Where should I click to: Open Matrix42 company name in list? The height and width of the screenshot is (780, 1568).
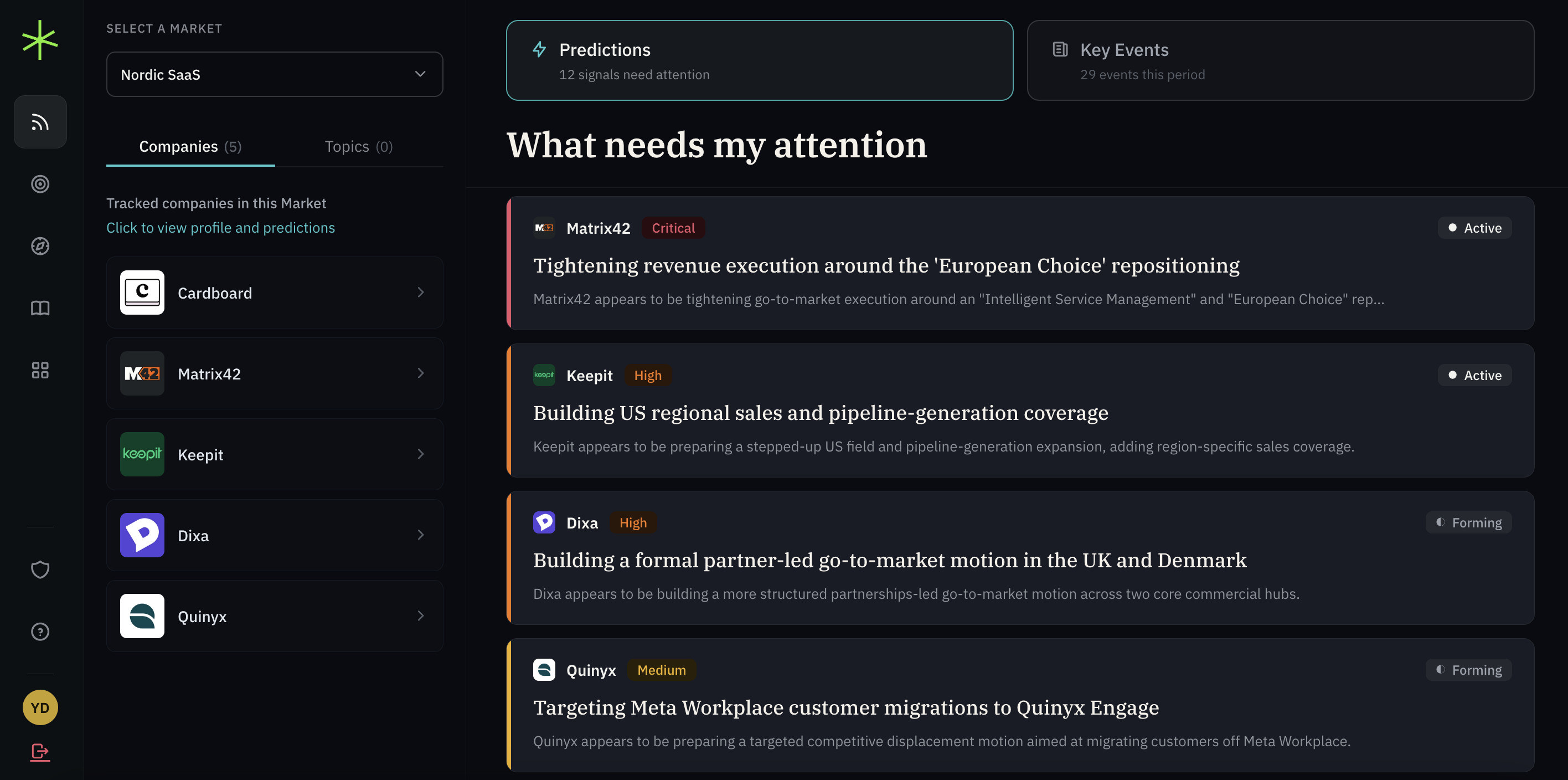[x=209, y=374]
